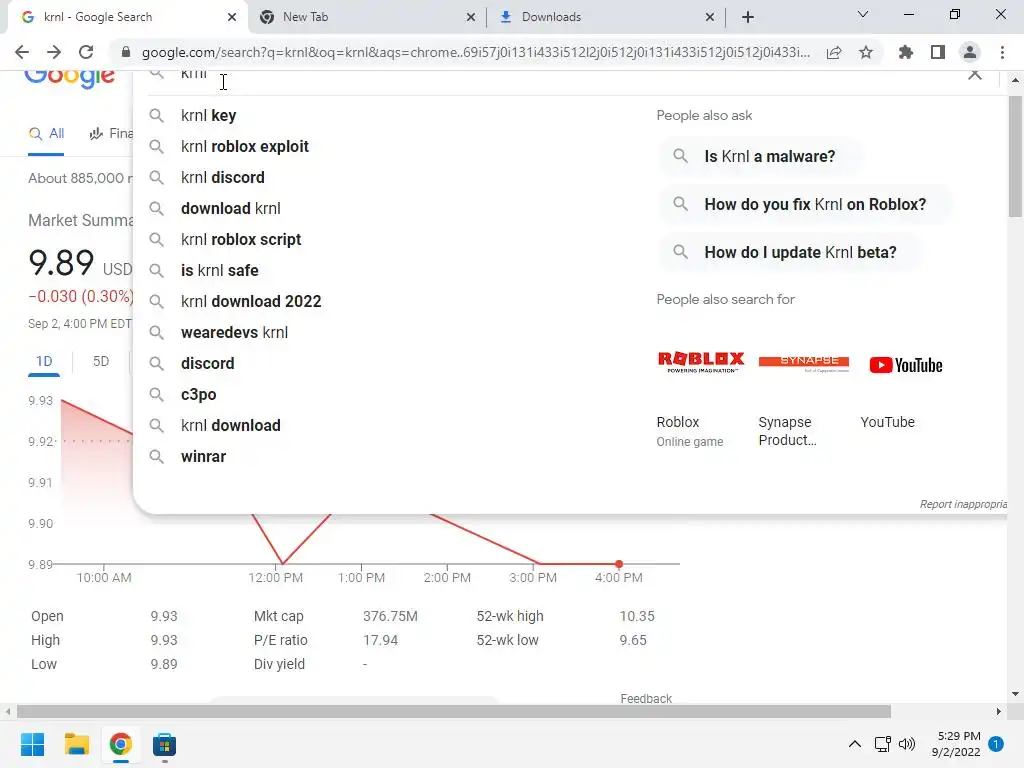View site information lock icon
This screenshot has height=768, width=1024.
[x=126, y=52]
